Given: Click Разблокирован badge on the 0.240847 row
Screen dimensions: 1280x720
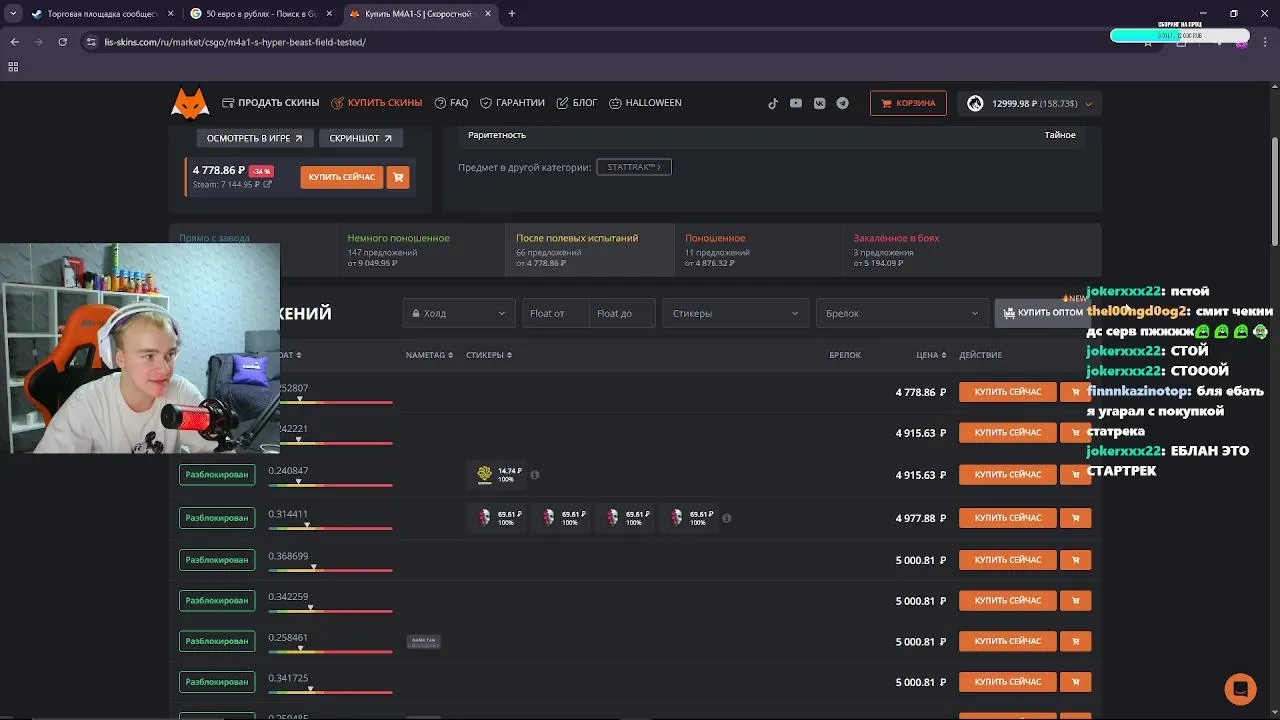Looking at the screenshot, I should click(217, 474).
